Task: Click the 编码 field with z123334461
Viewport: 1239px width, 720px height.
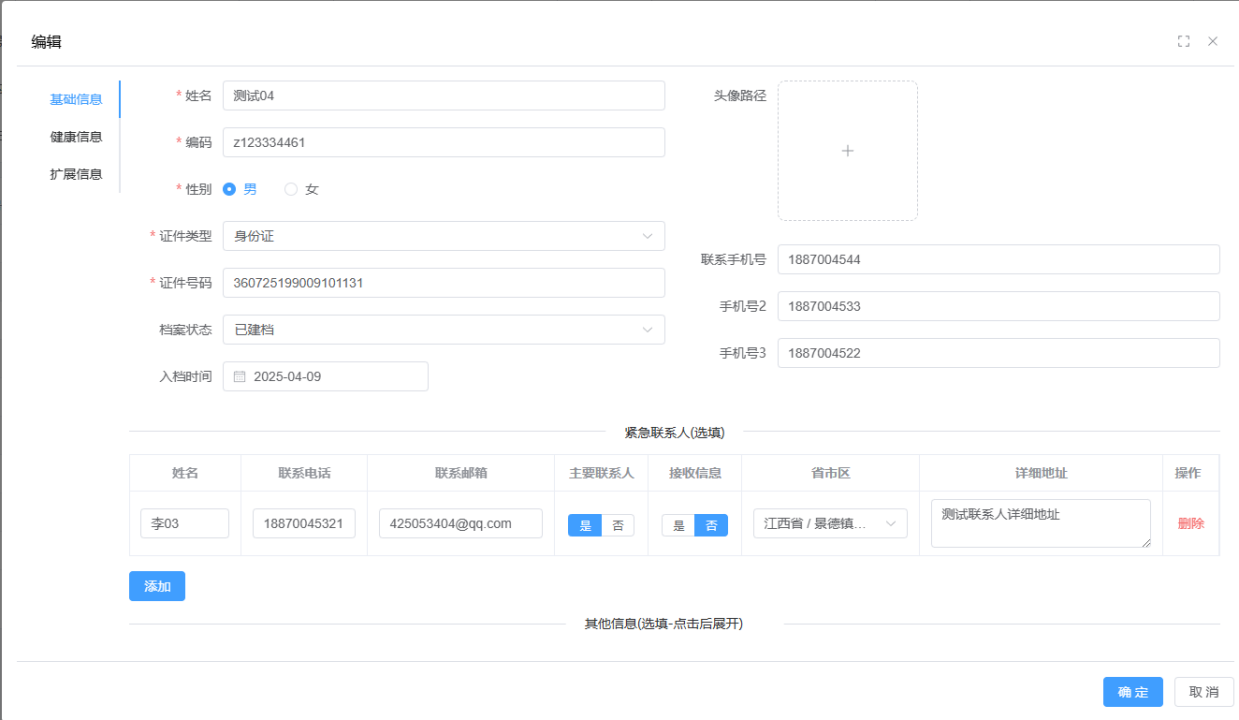Action: (444, 142)
